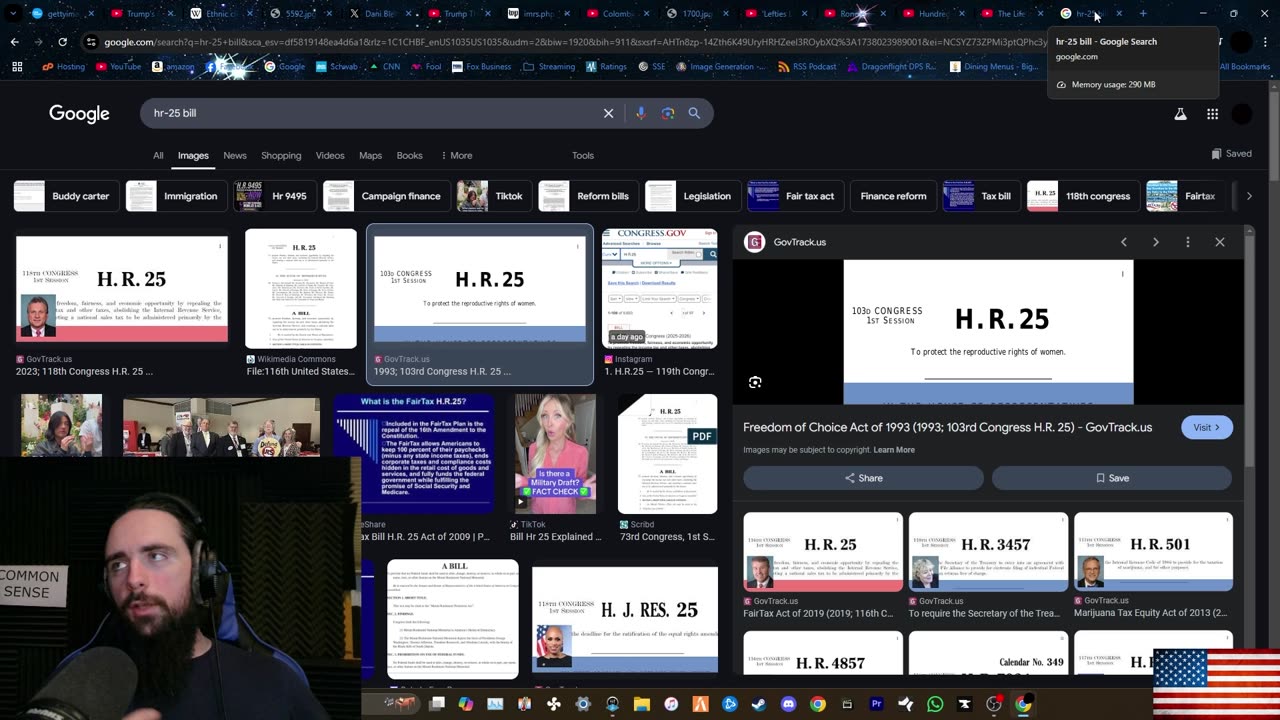Save the previewed image
The height and width of the screenshot is (720, 1280).
click(1112, 478)
